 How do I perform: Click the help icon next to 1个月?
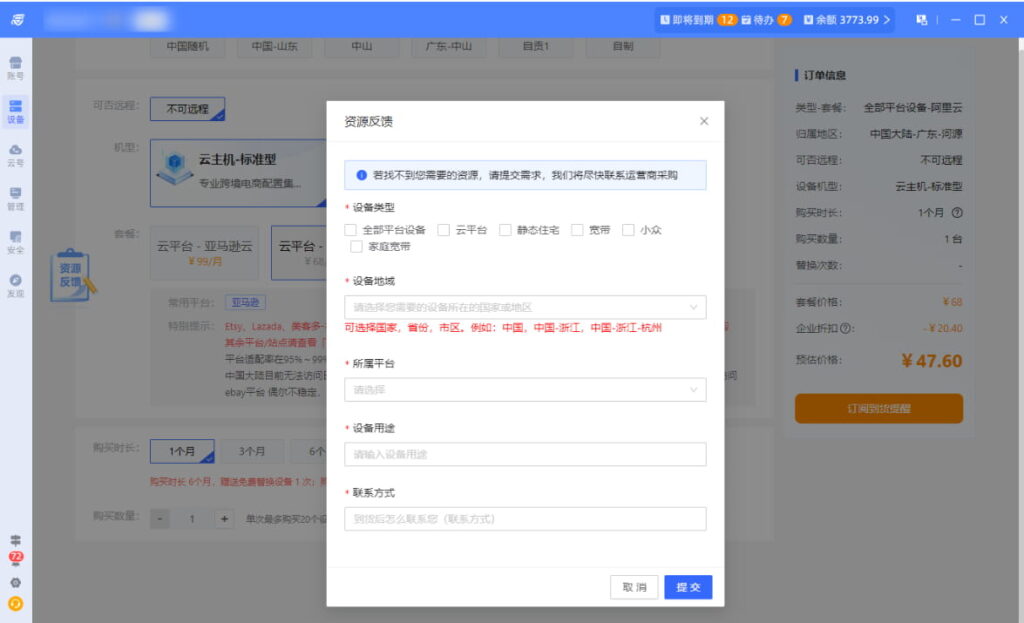tap(957, 212)
